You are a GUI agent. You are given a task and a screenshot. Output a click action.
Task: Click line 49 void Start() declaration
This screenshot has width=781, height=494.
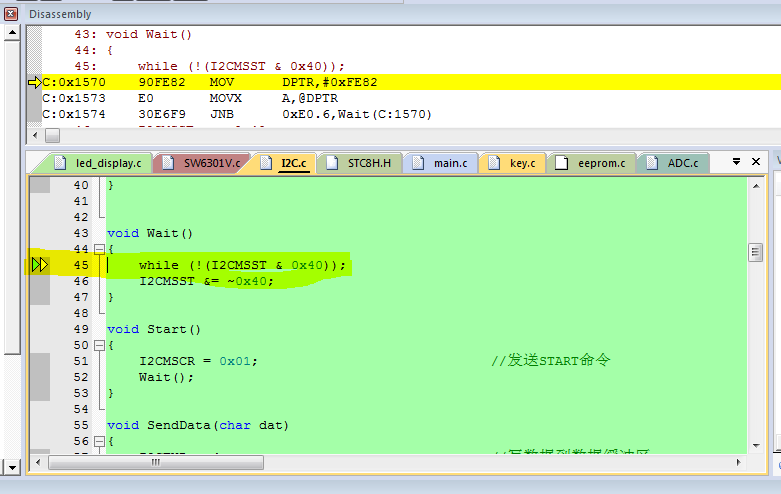pos(154,329)
